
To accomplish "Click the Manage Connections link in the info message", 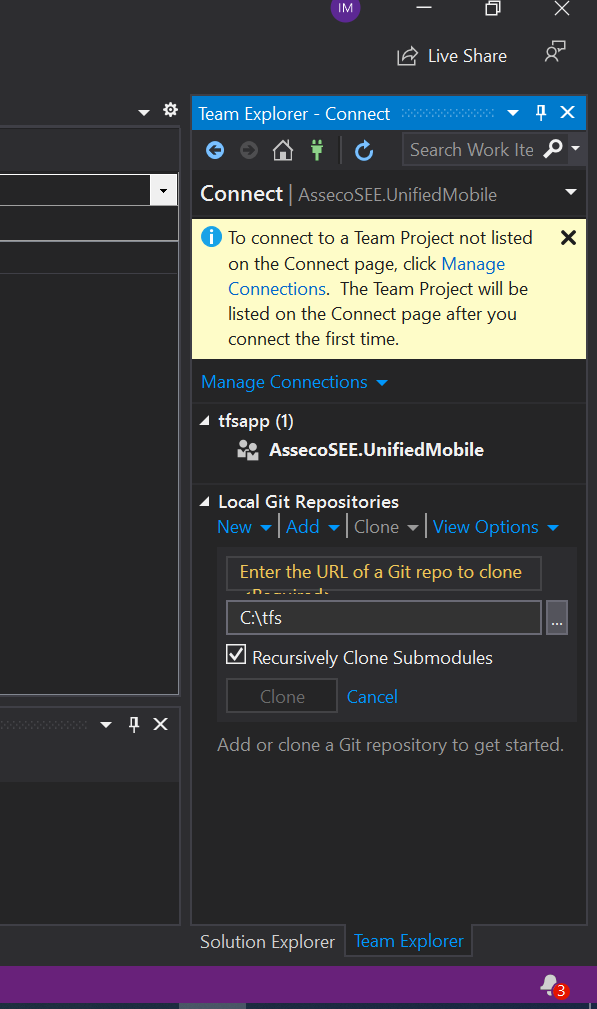I will pos(367,276).
